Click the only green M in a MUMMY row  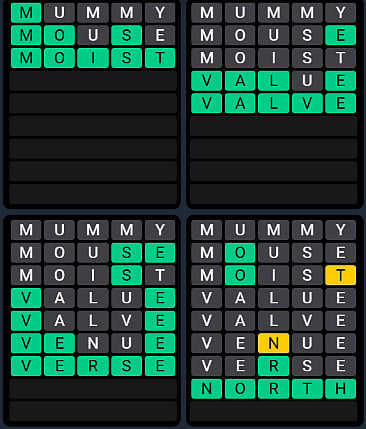tap(26, 13)
